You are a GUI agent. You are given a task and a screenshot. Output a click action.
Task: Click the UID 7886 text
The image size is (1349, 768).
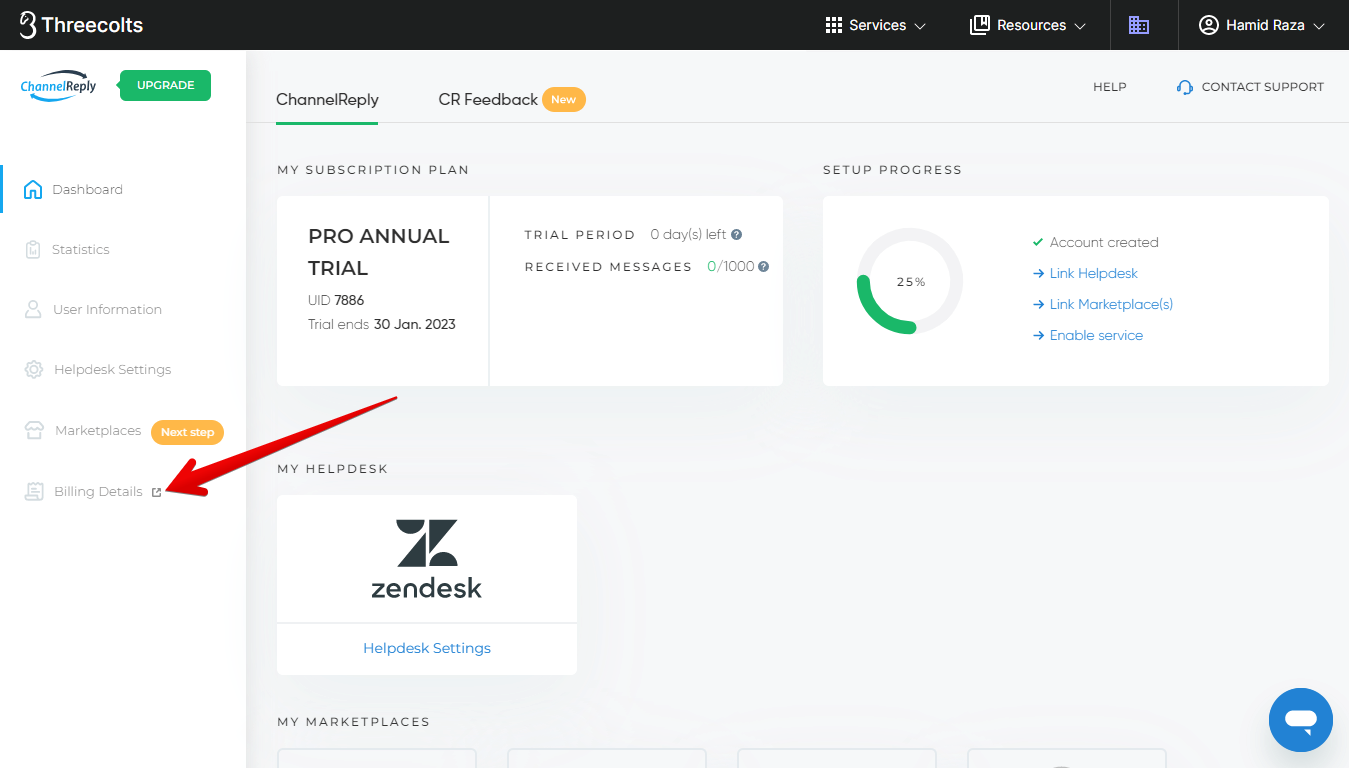336,300
